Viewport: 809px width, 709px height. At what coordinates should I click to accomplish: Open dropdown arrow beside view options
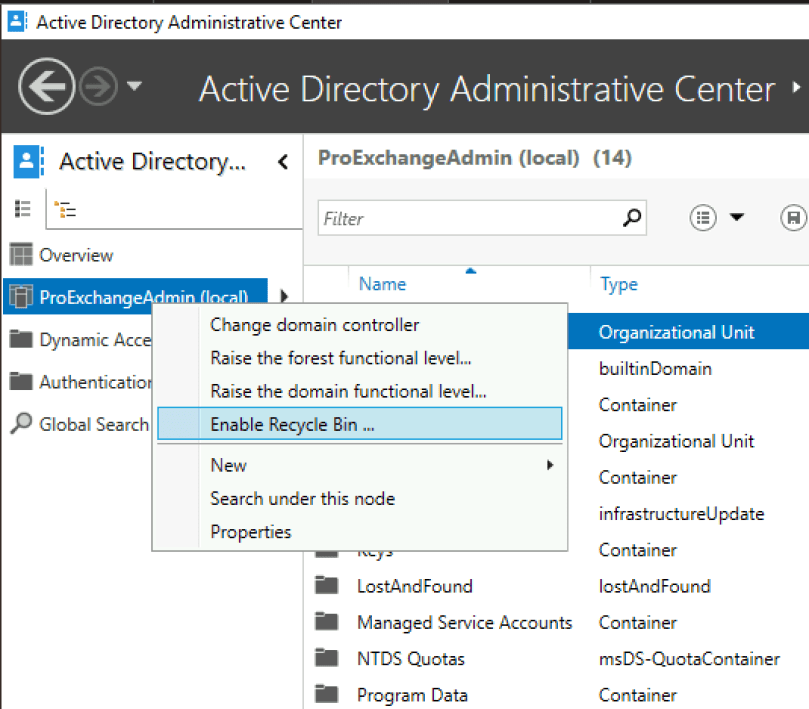(x=737, y=218)
